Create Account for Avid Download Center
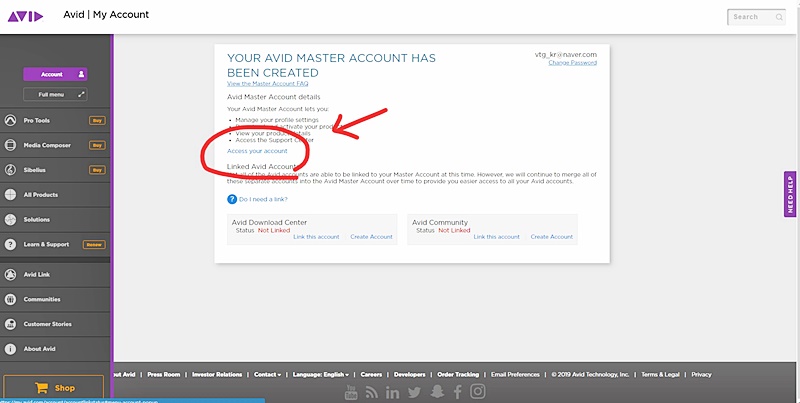800x403 pixels. [371, 237]
